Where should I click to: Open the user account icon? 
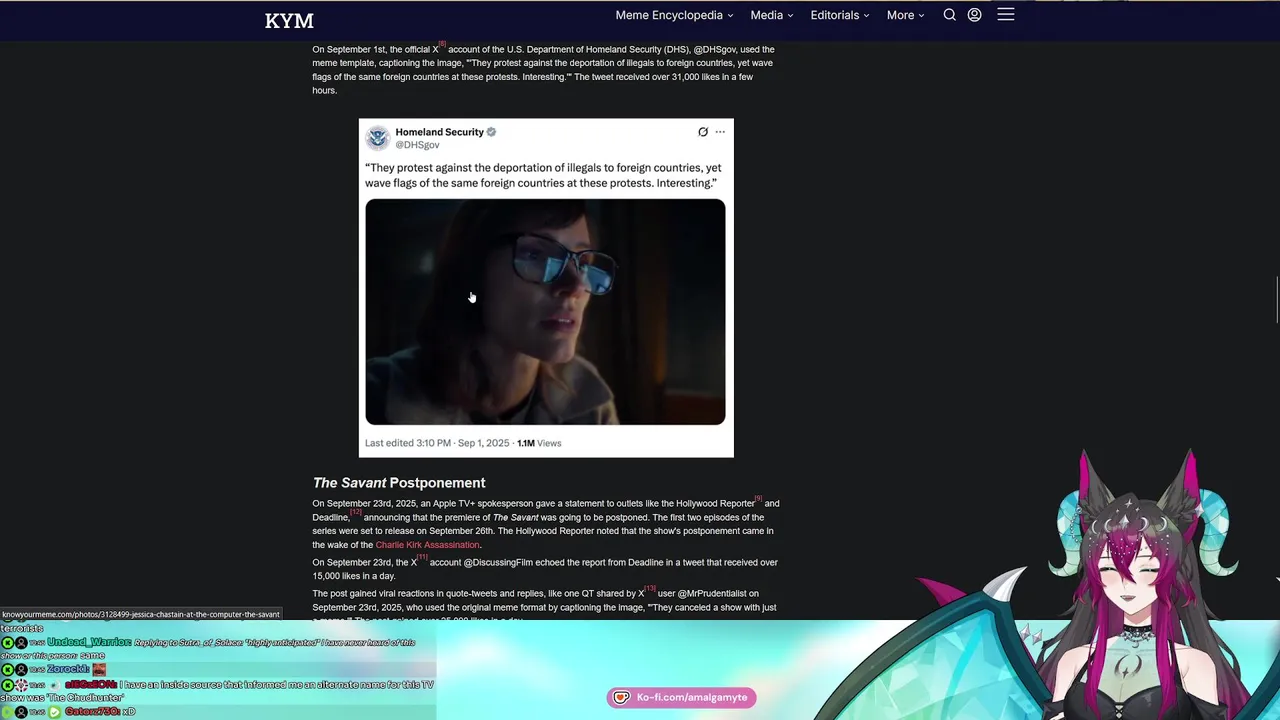[974, 15]
